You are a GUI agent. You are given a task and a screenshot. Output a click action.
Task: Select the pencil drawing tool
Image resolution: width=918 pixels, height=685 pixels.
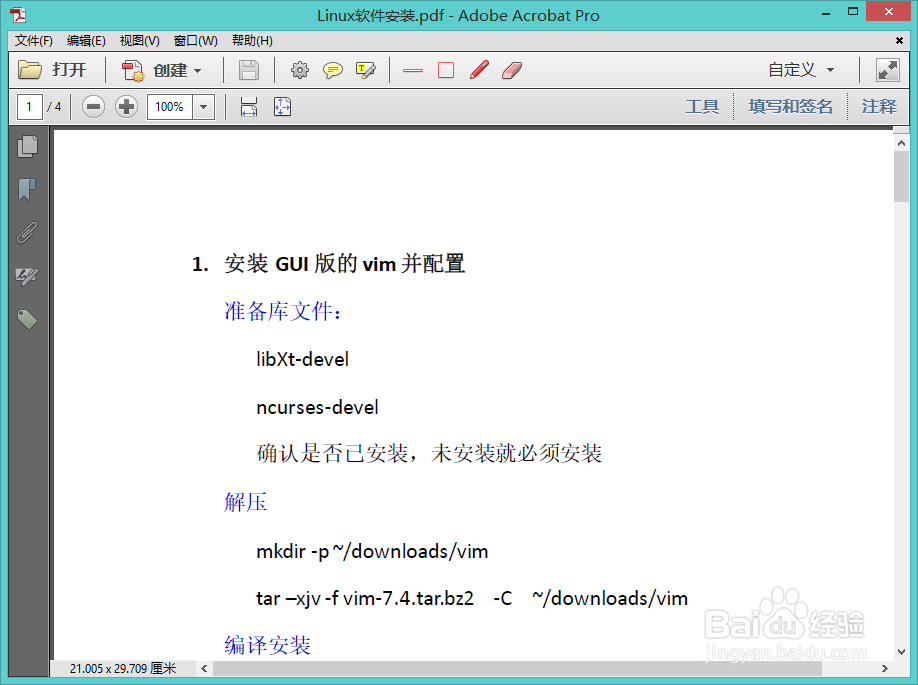478,70
